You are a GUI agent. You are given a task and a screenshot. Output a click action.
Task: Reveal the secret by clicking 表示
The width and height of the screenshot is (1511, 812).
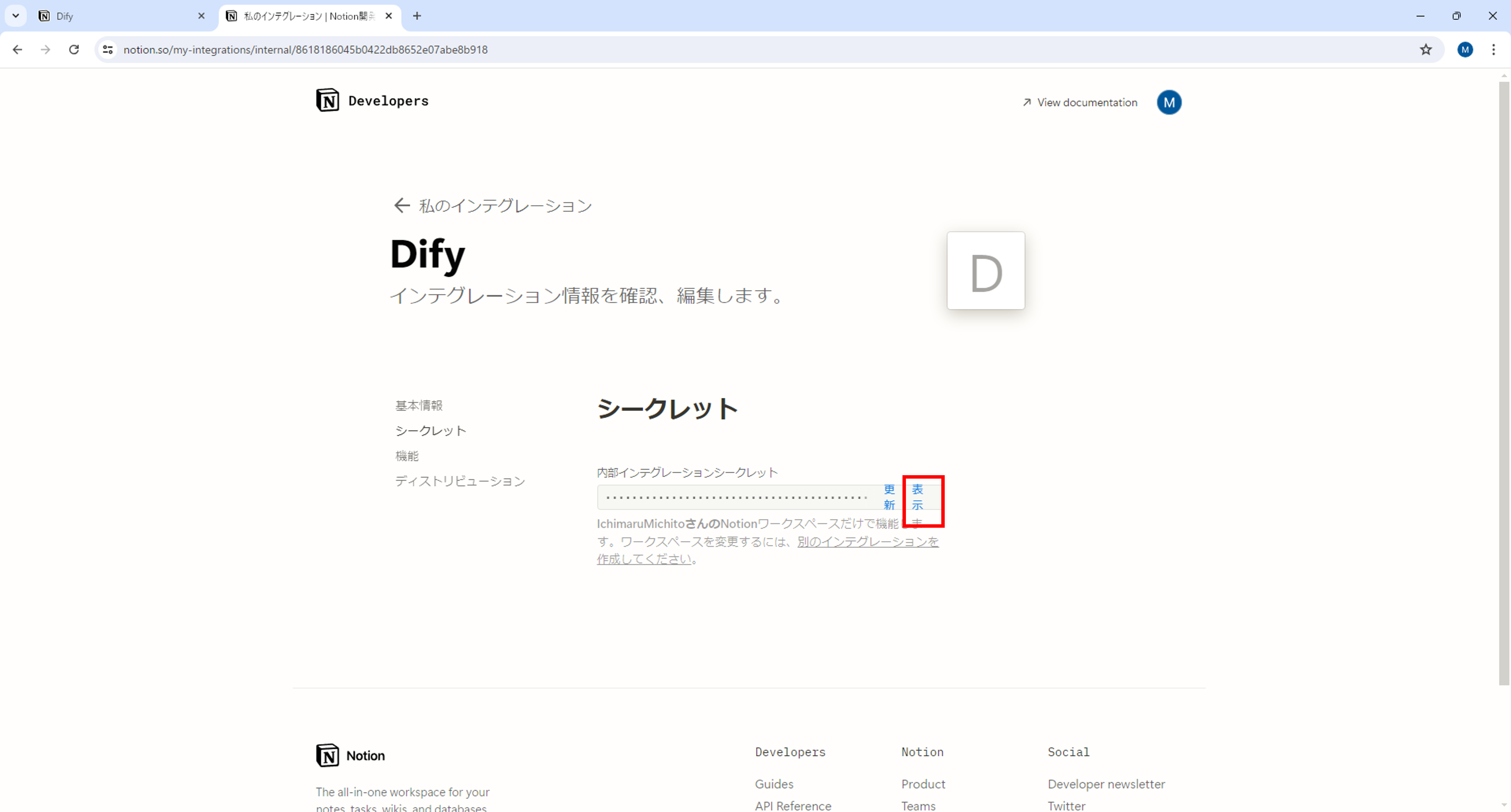(x=917, y=497)
